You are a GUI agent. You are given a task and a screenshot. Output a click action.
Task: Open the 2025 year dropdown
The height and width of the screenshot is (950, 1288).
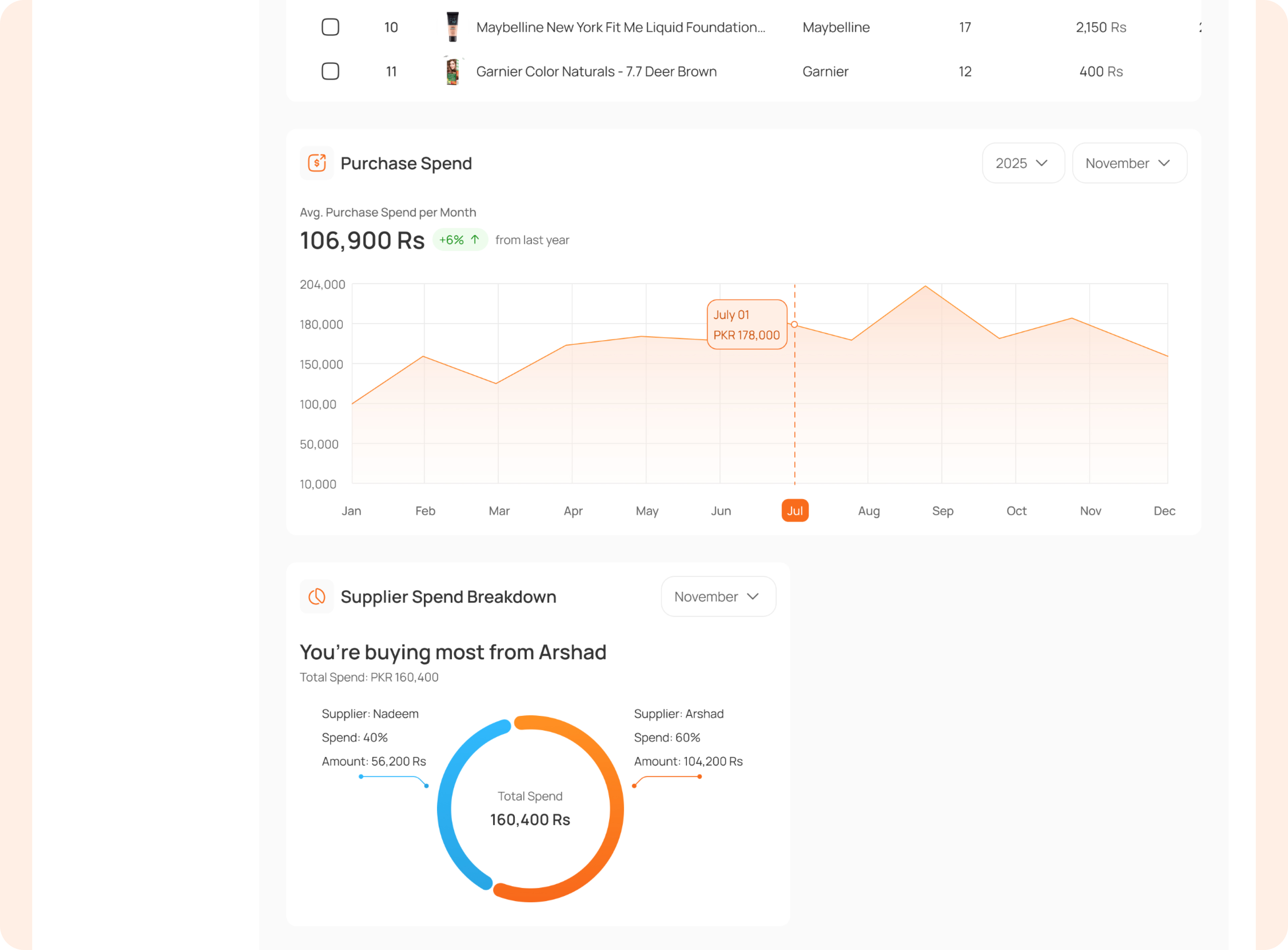tap(1022, 163)
